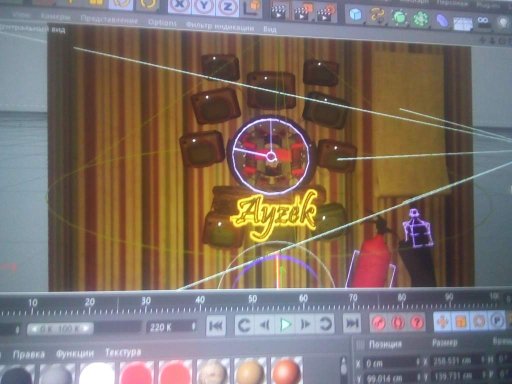Click the record active objects button
Image resolution: width=512 pixels, height=384 pixels.
(378, 322)
